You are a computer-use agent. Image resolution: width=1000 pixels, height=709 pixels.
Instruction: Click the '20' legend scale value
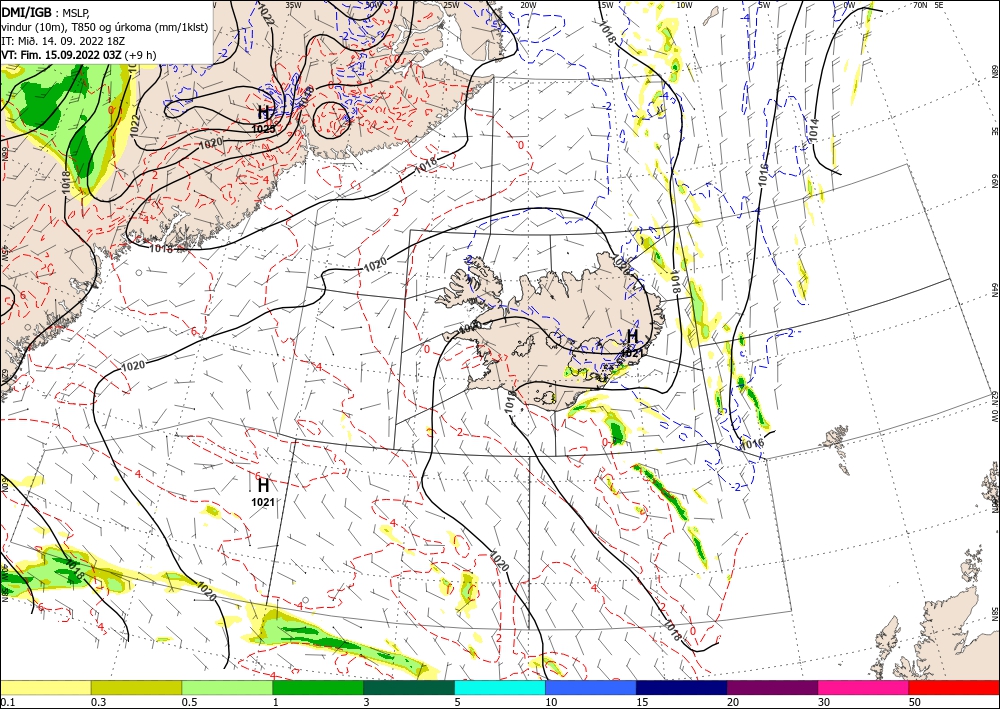(x=732, y=702)
